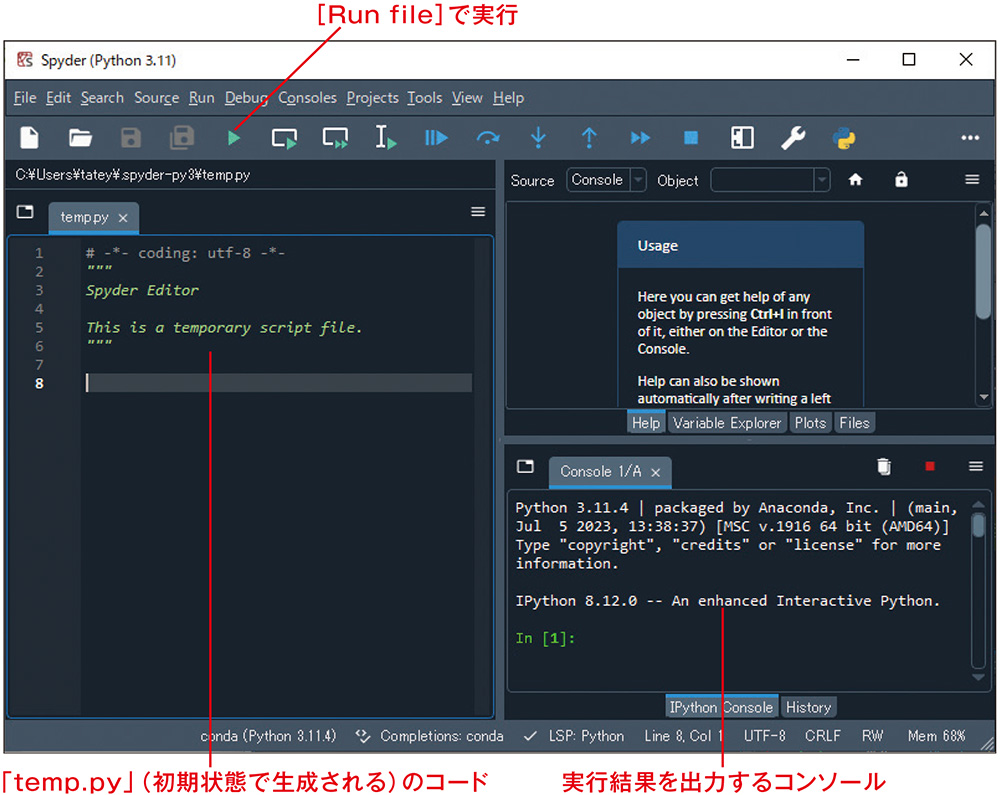Viewport: 1000px width, 795px height.
Task: Expand the Object combo box arrow
Action: [x=822, y=180]
